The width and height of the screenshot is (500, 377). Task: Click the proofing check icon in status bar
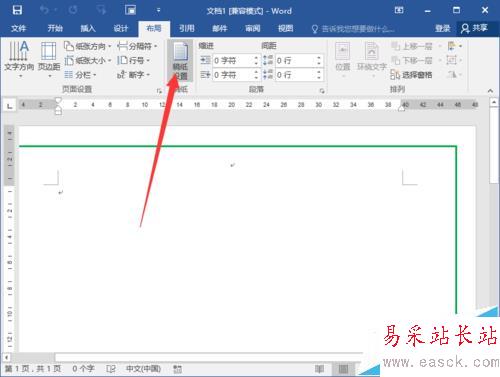click(111, 369)
